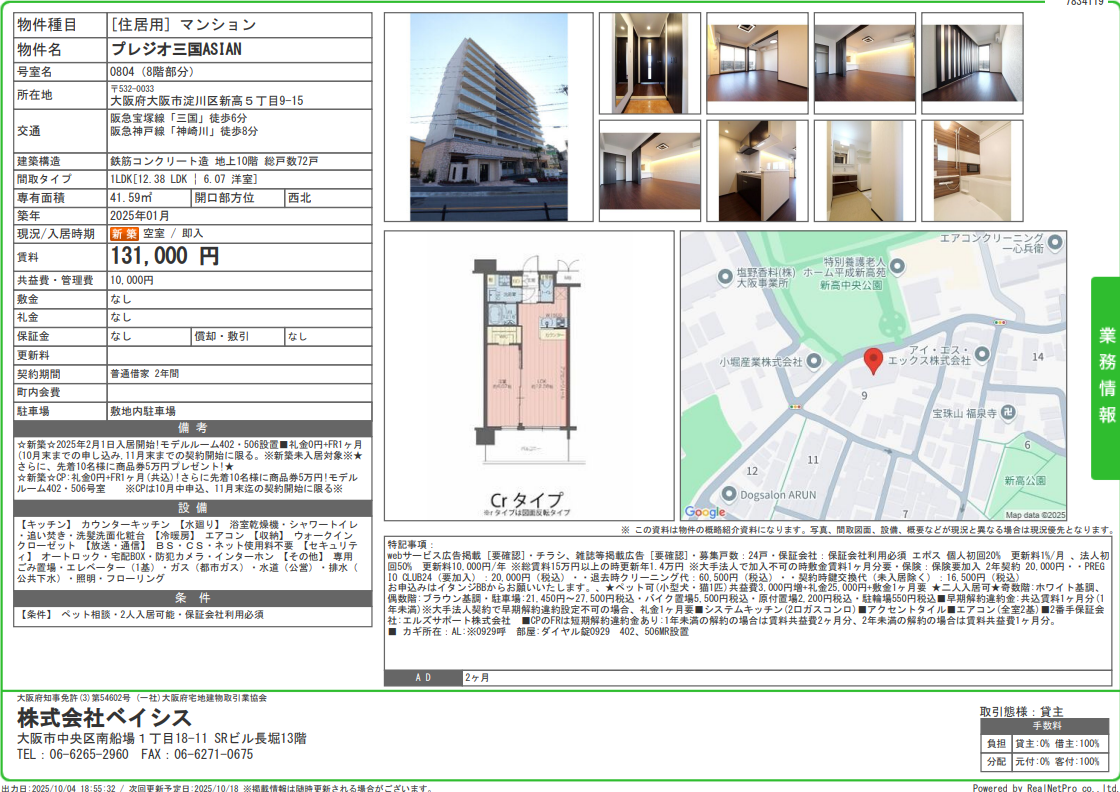Click the red property location pin
This screenshot has height=792, width=1120.
pyautogui.click(x=873, y=361)
